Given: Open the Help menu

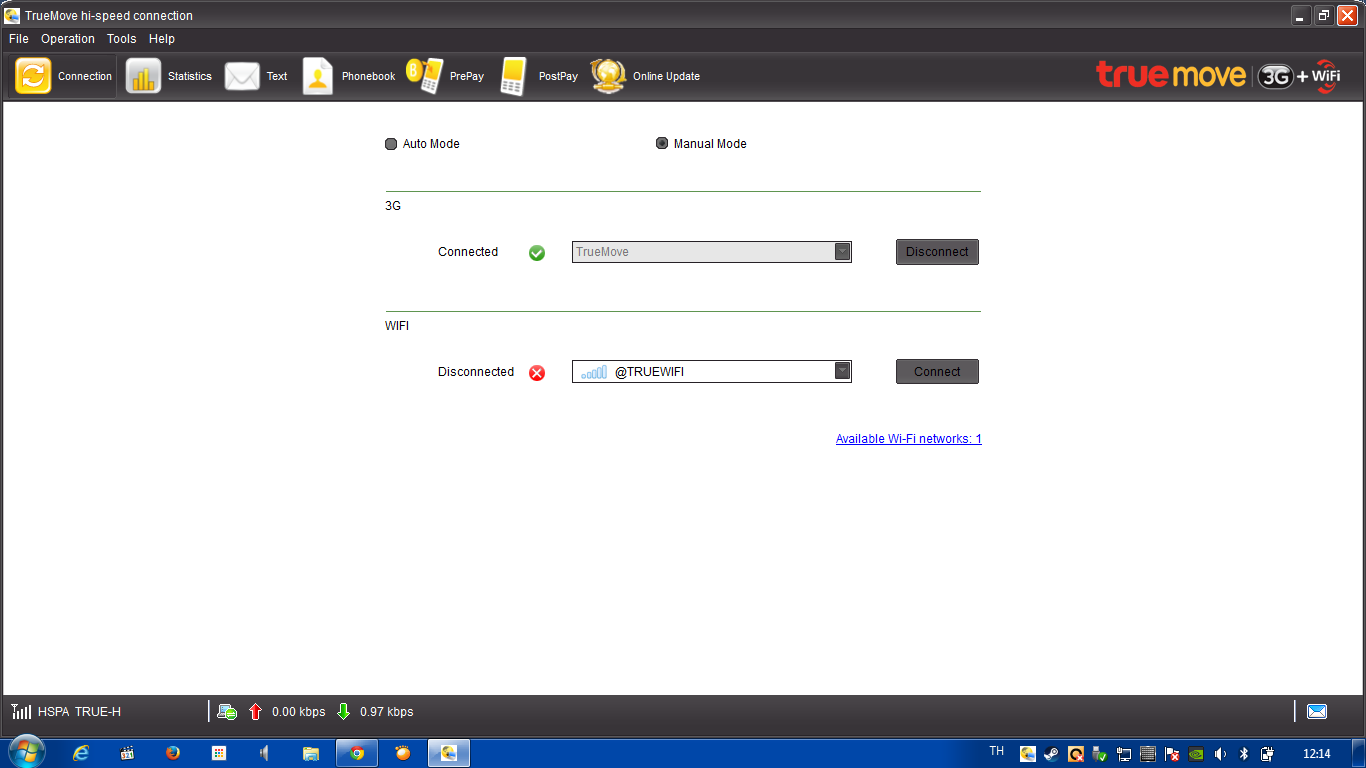Looking at the screenshot, I should point(162,39).
